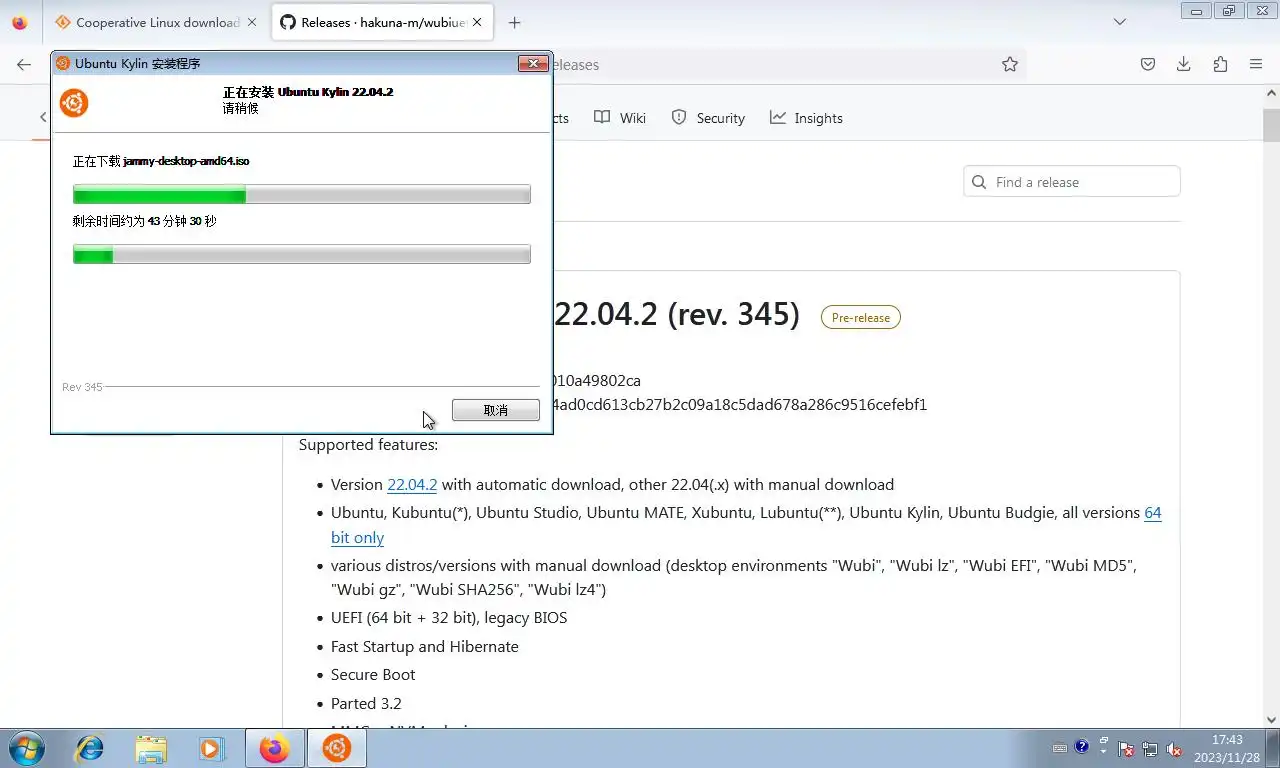This screenshot has width=1280, height=768.
Task: Open the list all tabs dropdown
Action: (1120, 22)
